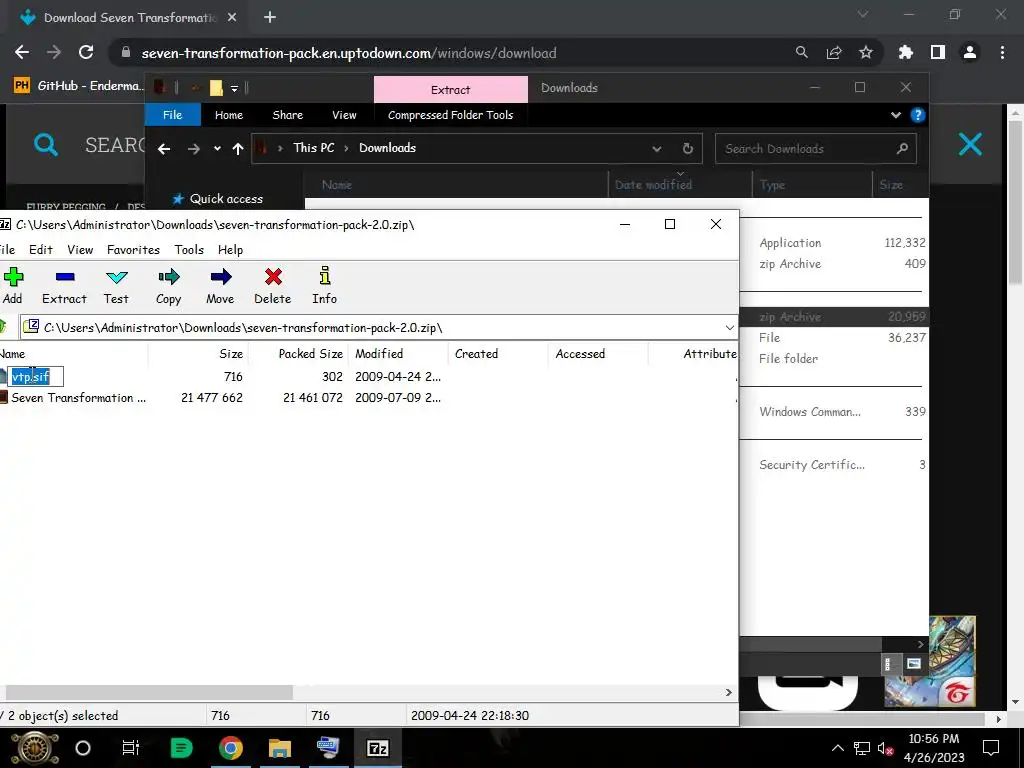Click the zoom magnifier icon in address bar
1024x768 pixels.
801,53
